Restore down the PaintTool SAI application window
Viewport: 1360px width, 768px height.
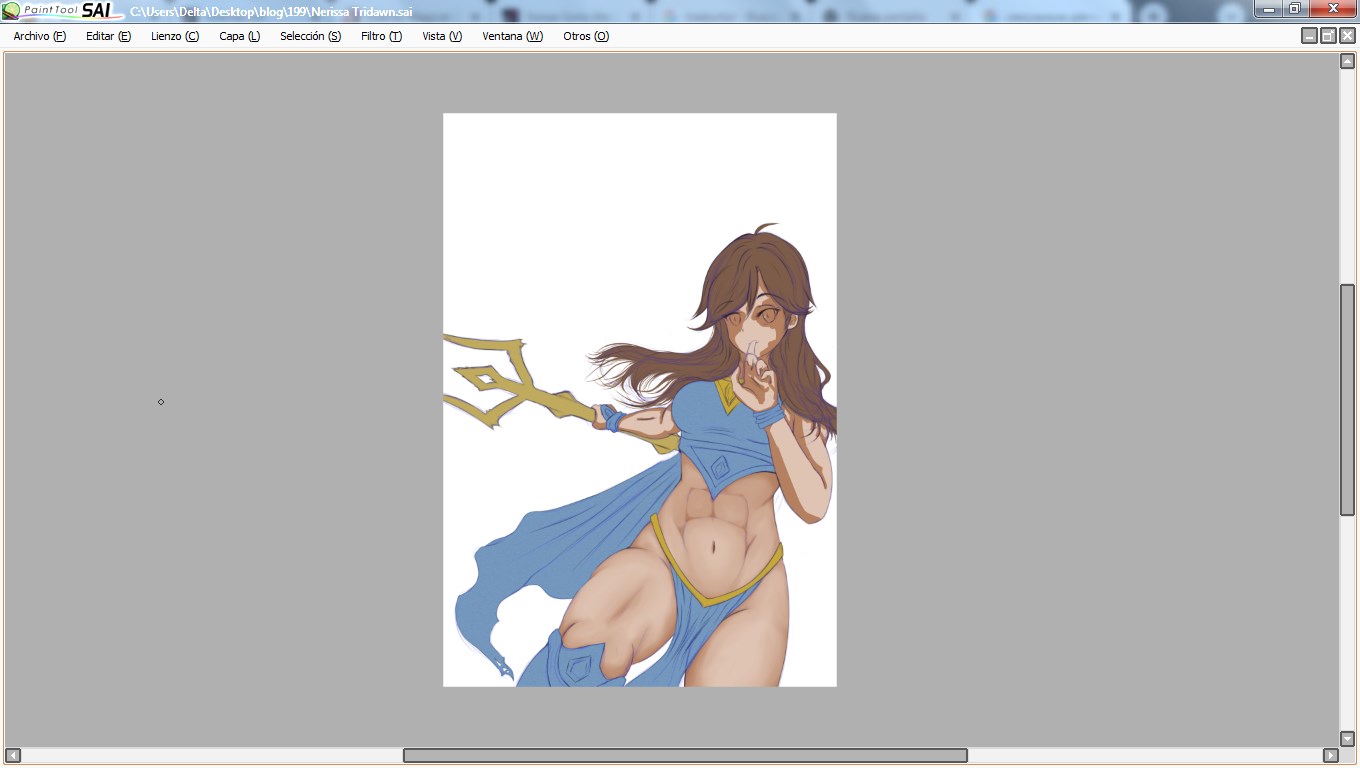point(1294,9)
